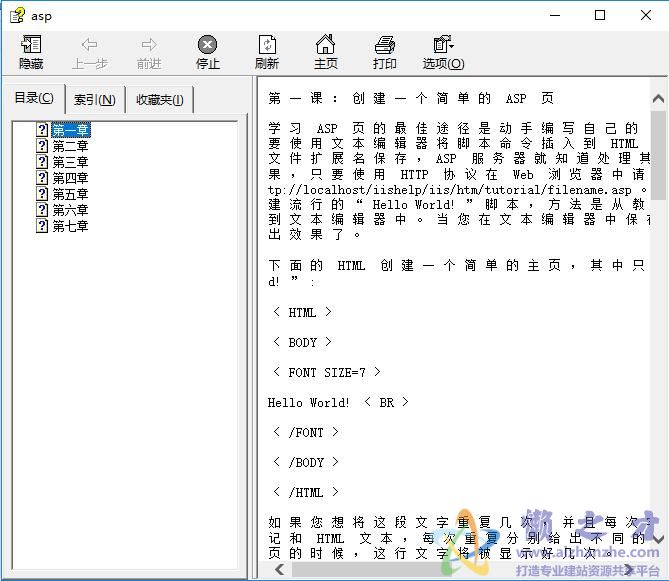
Task: Select the 第七章 topic in the tree
Action: point(70,226)
